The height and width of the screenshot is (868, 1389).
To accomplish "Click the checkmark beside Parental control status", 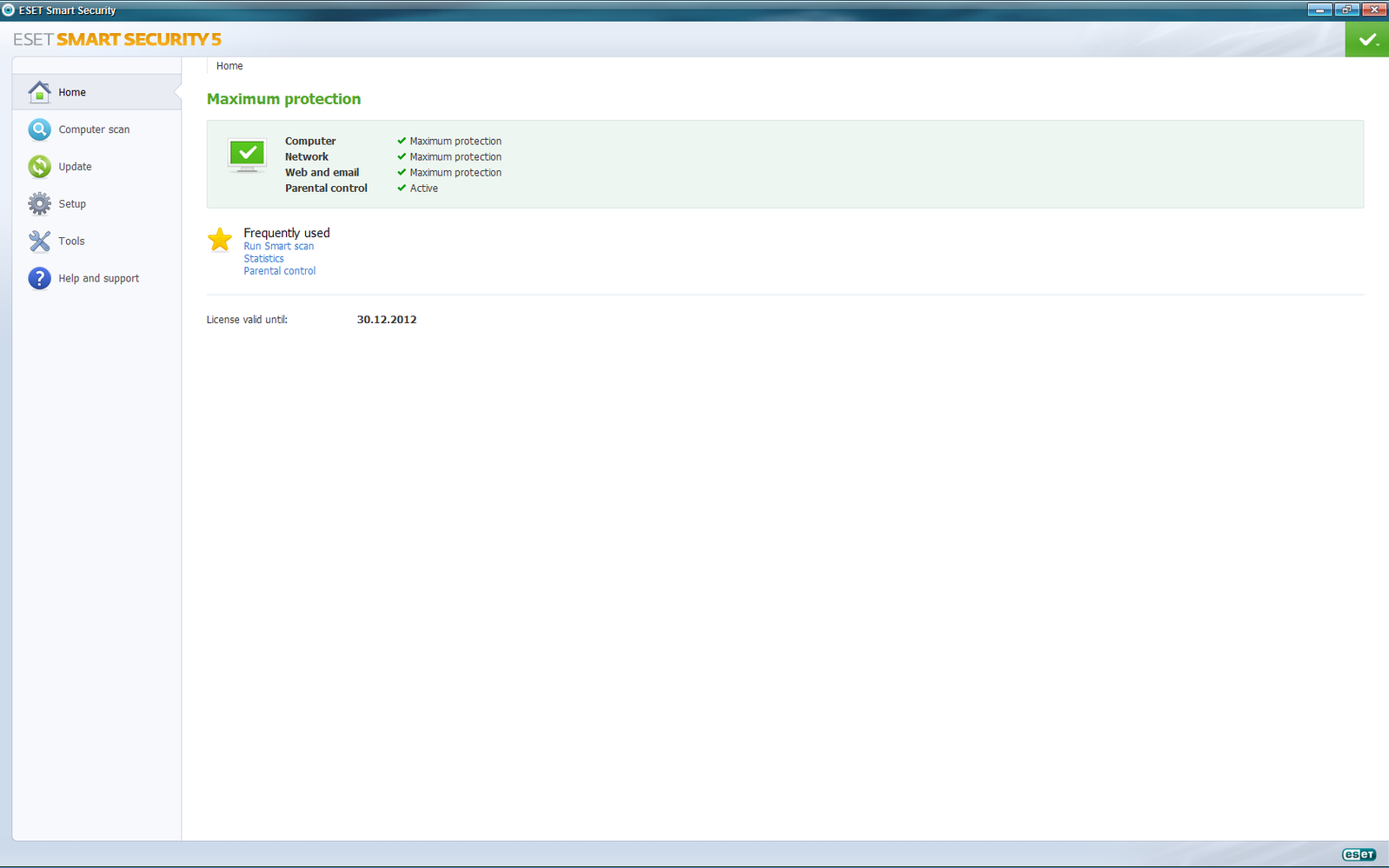I will click(x=402, y=188).
